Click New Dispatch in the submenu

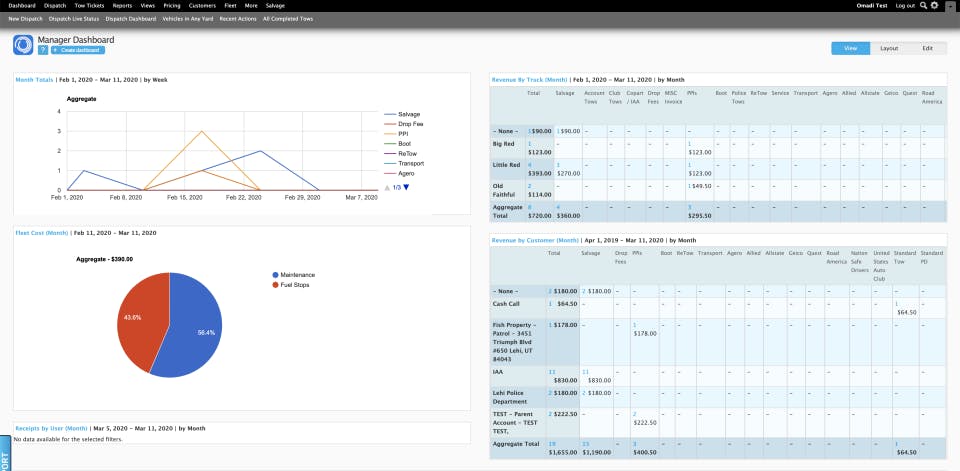point(26,19)
